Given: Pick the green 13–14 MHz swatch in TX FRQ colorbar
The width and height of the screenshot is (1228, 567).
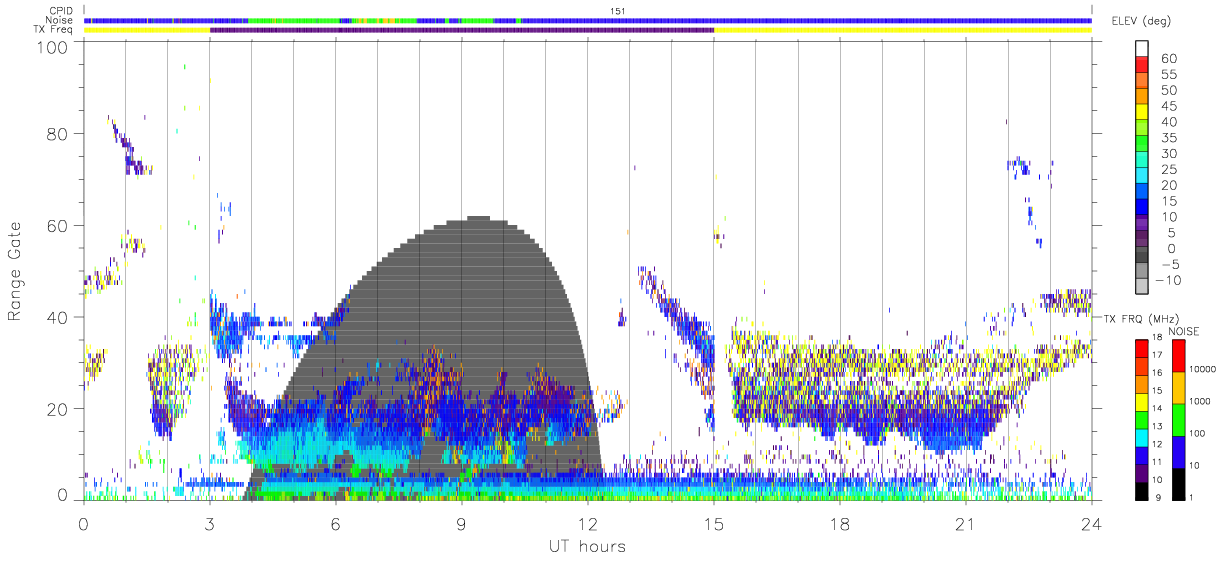Looking at the screenshot, I should pyautogui.click(x=1142, y=418).
